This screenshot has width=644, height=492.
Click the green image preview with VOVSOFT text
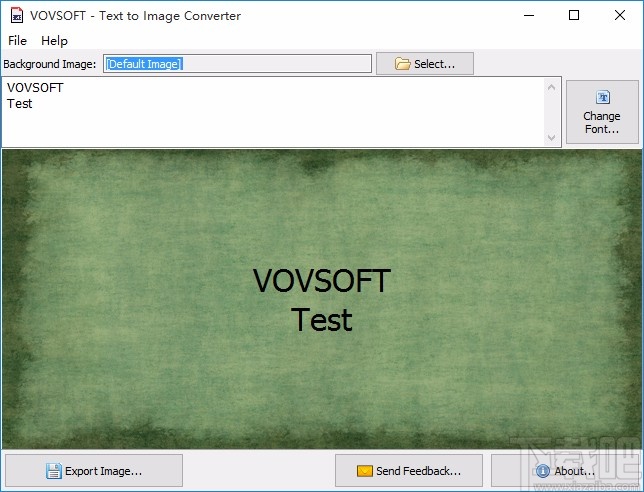coord(322,299)
